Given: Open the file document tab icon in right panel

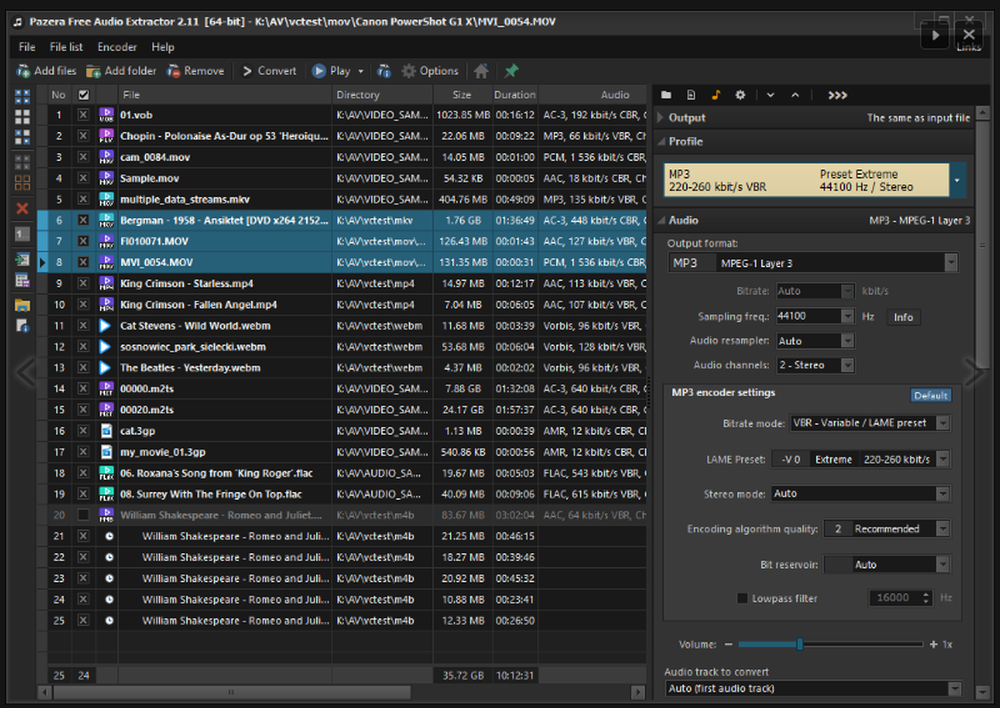Looking at the screenshot, I should [691, 95].
